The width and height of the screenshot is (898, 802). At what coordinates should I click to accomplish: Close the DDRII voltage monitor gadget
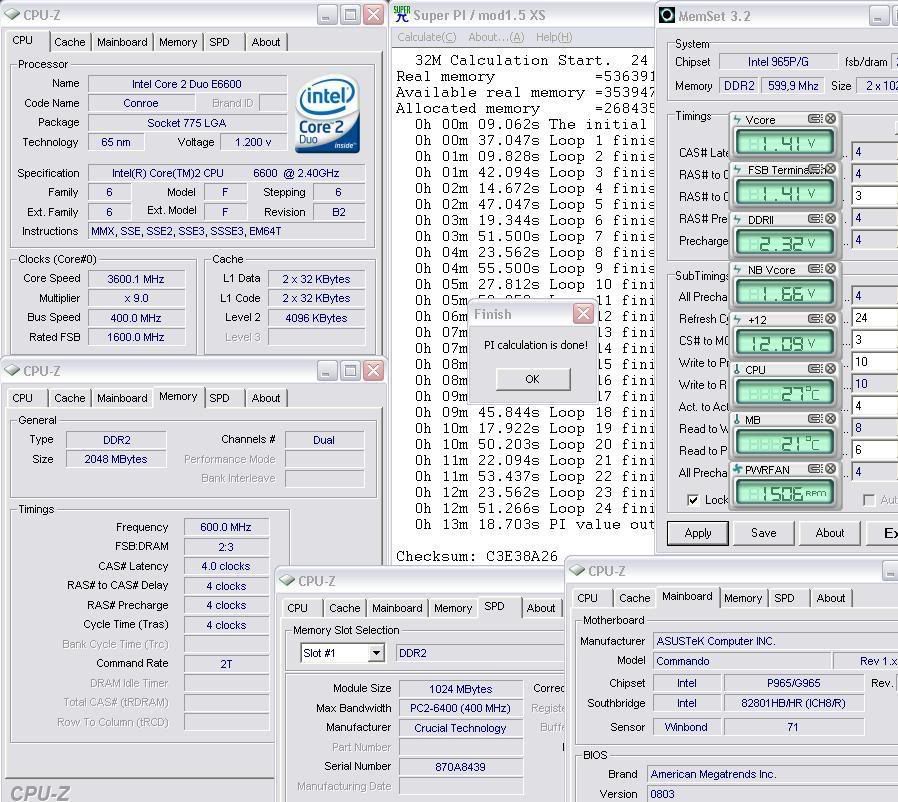(830, 219)
